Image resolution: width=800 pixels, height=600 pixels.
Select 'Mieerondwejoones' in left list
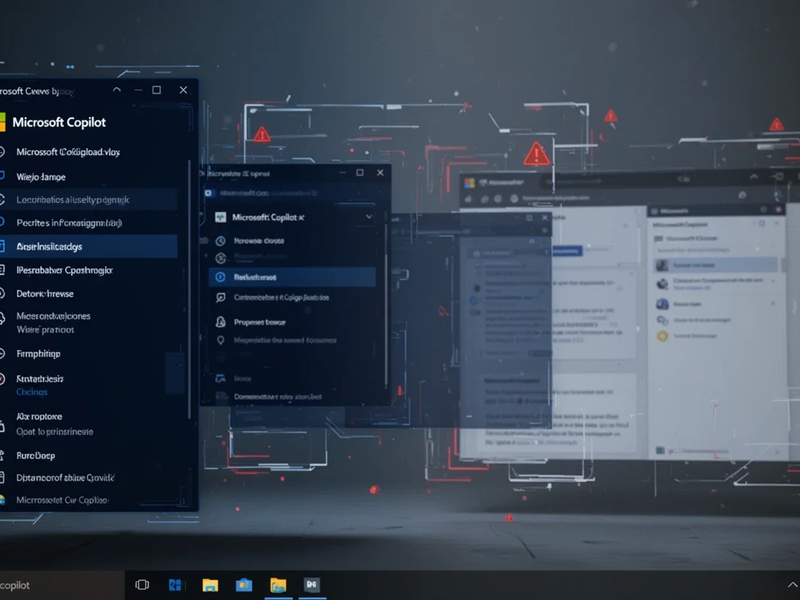click(54, 316)
